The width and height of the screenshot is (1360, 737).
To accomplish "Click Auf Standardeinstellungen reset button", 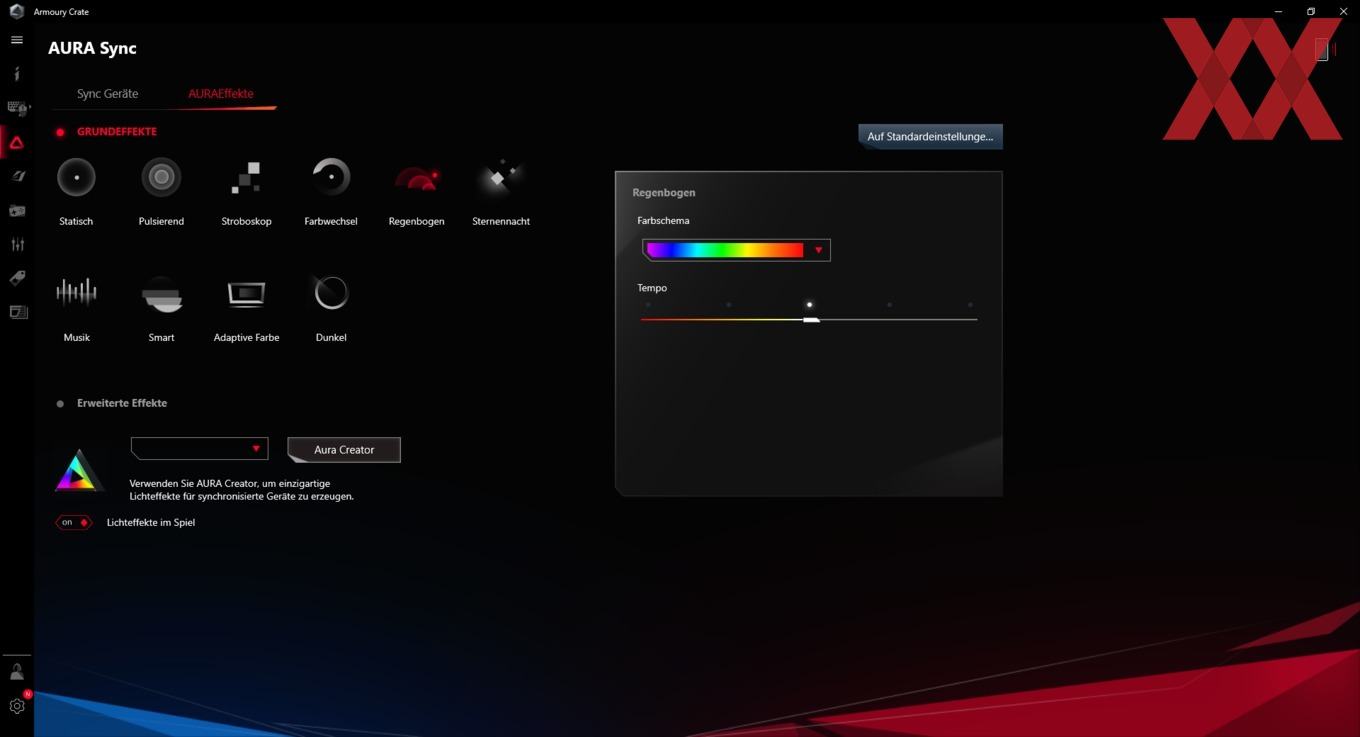I will click(x=930, y=136).
